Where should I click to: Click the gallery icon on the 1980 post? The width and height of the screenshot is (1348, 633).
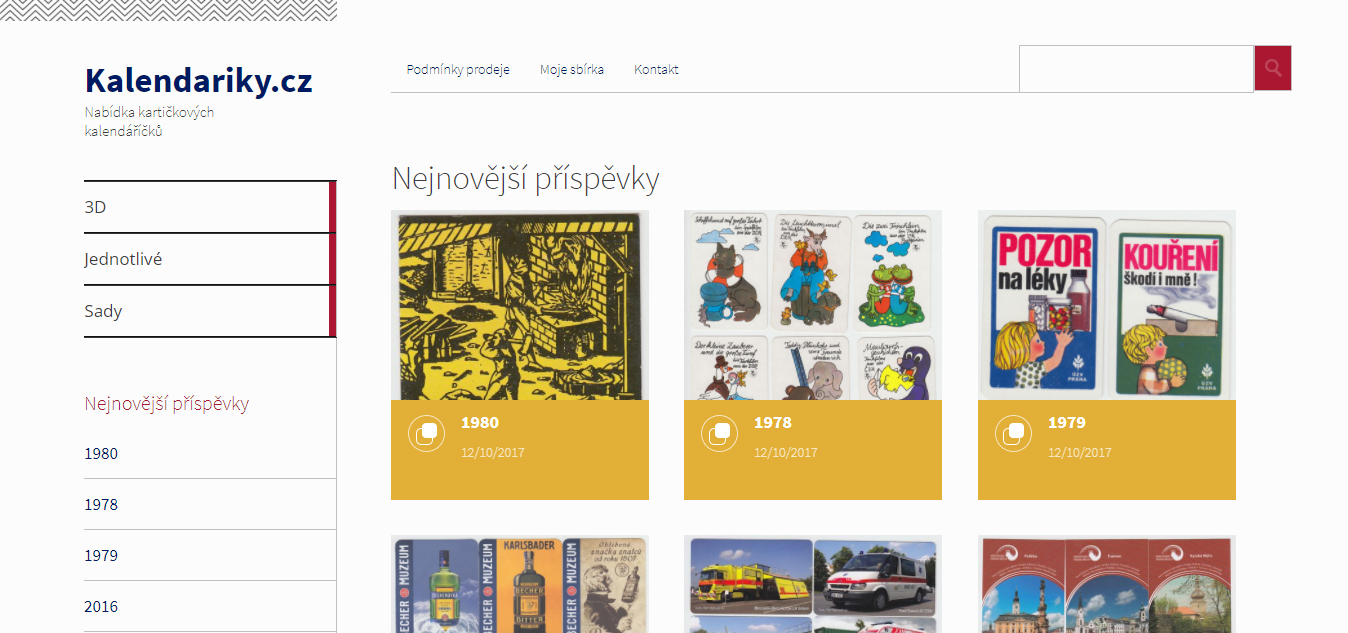426,434
